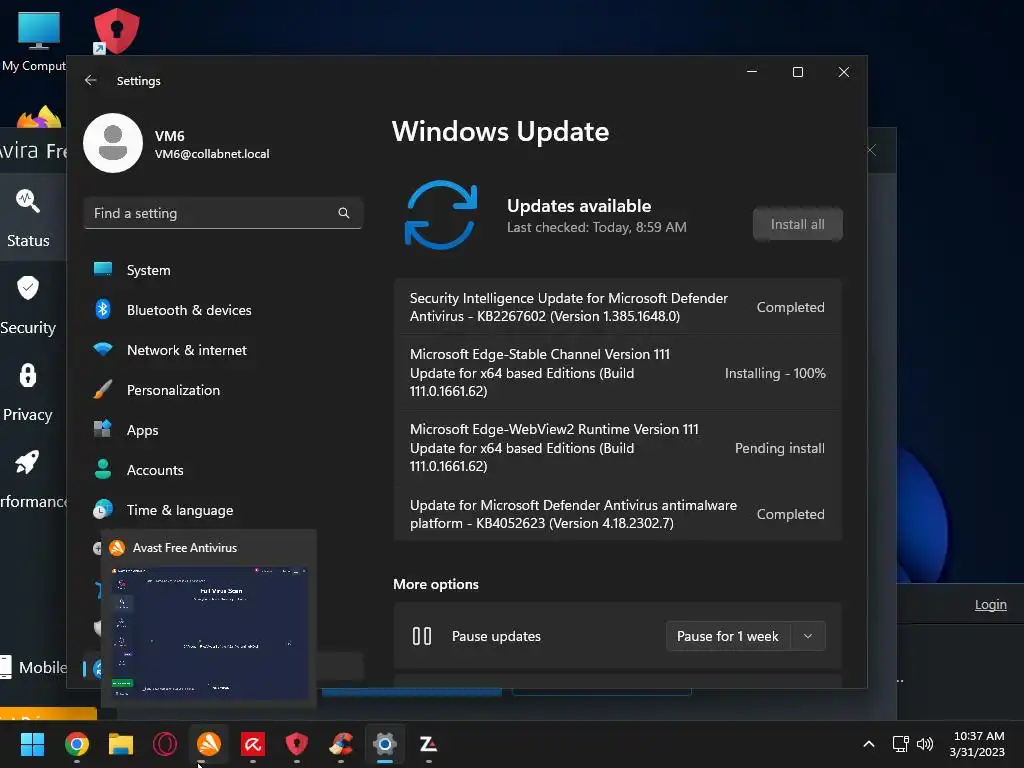Focus the Find a setting search box
The height and width of the screenshot is (768, 1024).
click(223, 213)
